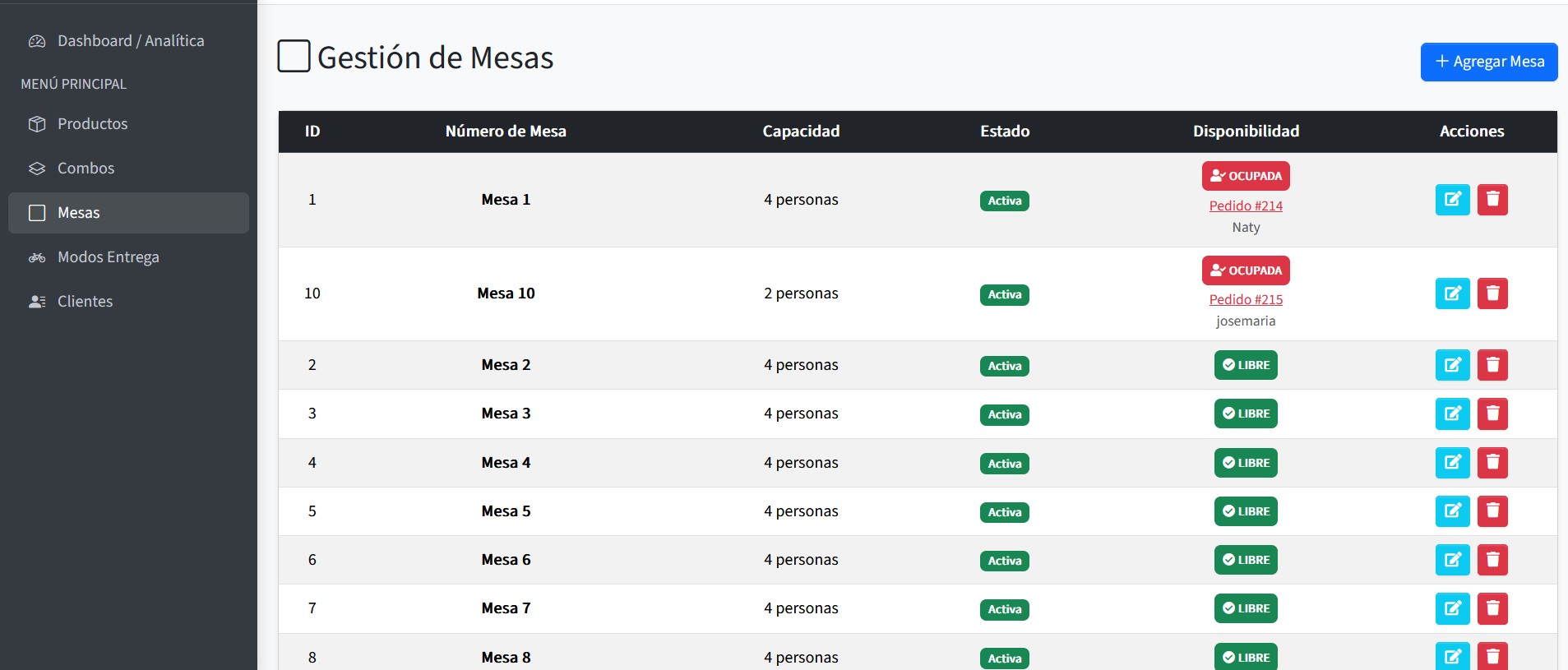Edit Mesa 10 with the pencil icon

1452,293
